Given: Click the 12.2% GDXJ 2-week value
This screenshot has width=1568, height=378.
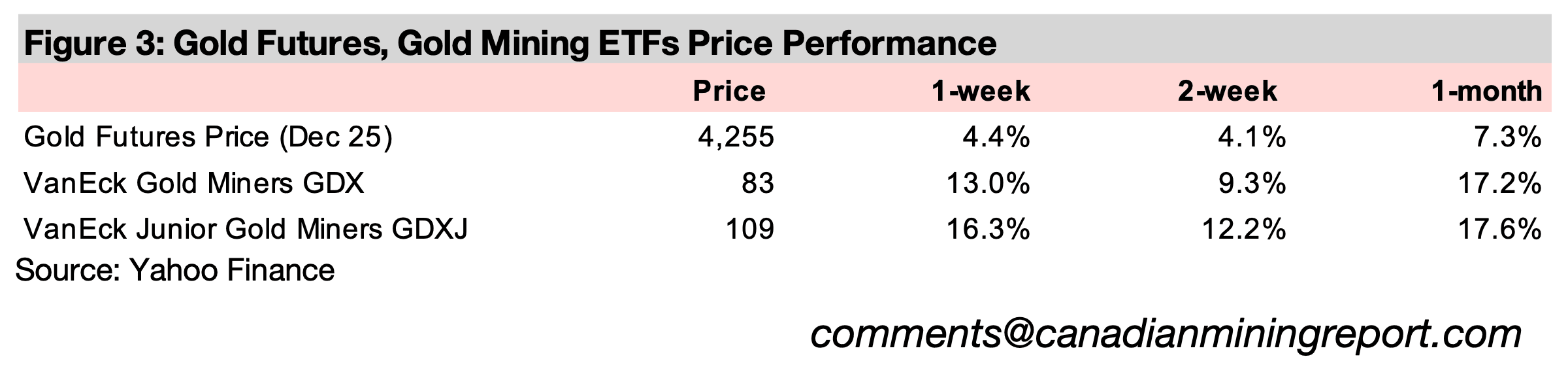Looking at the screenshot, I should pos(1244,230).
